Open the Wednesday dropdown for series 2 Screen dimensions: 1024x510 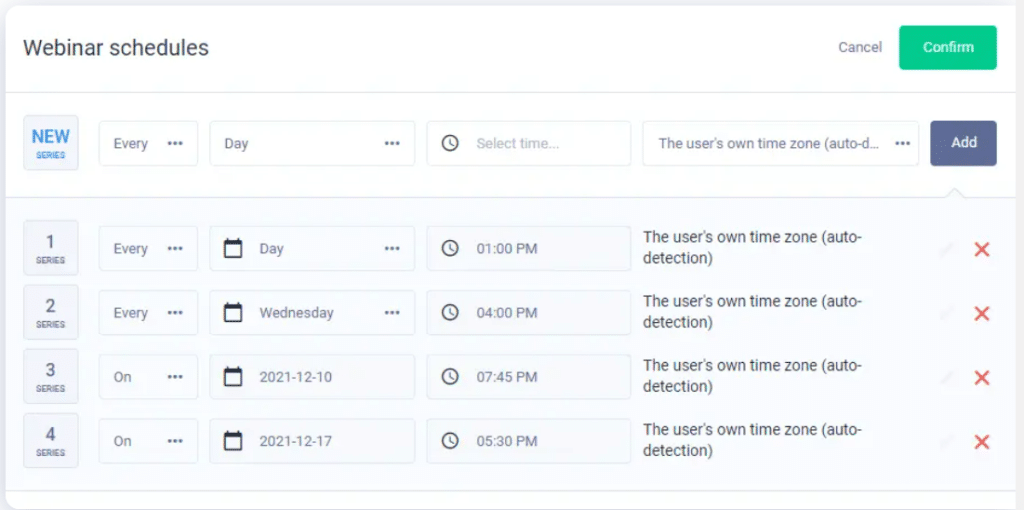point(312,313)
